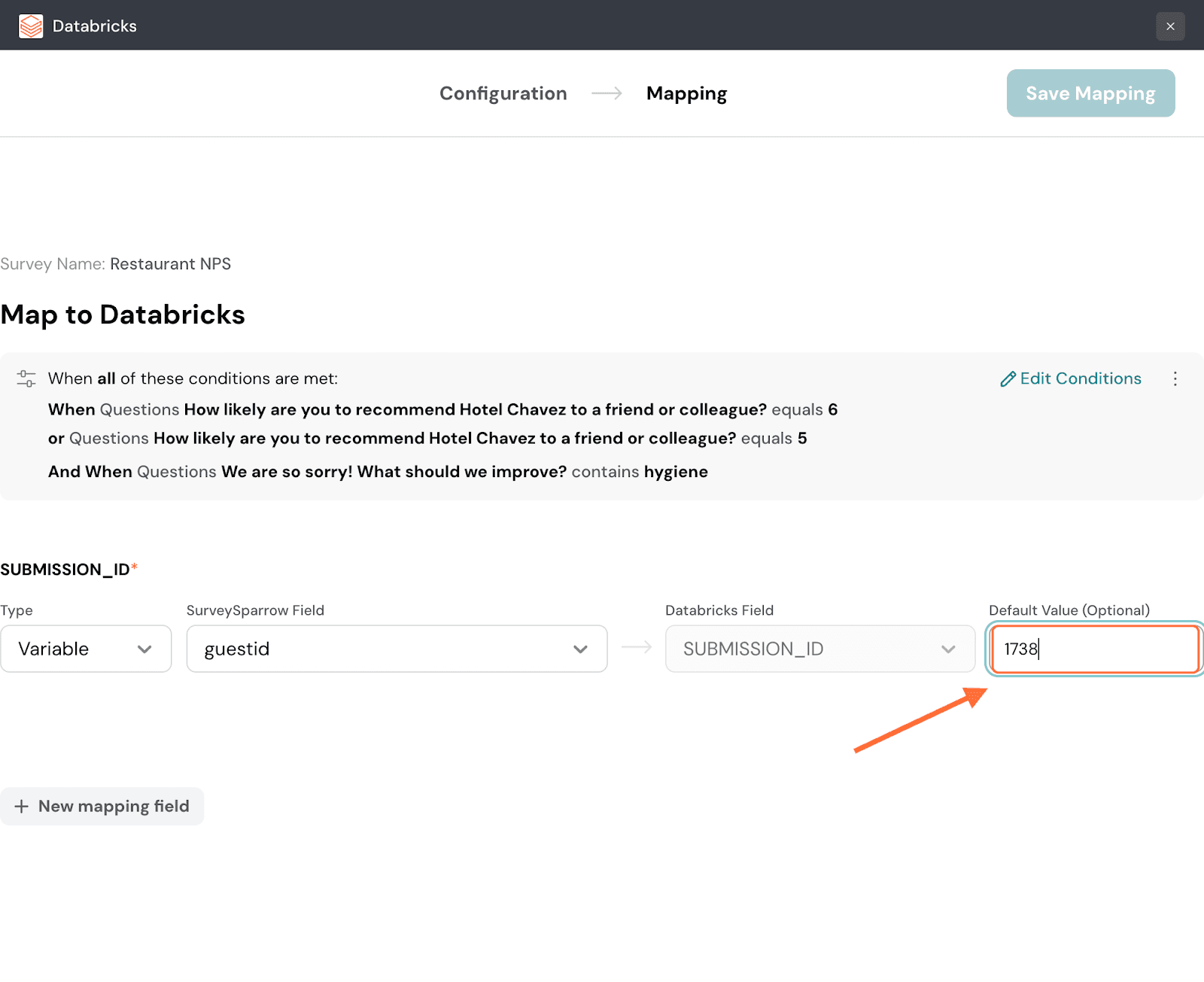Click the arrow between Configuration and Mapping
This screenshot has width=1204, height=982.
[x=607, y=93]
